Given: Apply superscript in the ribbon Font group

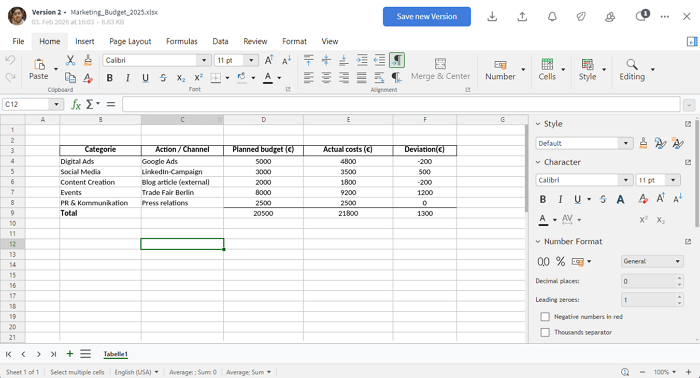Looking at the screenshot, I should 198,77.
